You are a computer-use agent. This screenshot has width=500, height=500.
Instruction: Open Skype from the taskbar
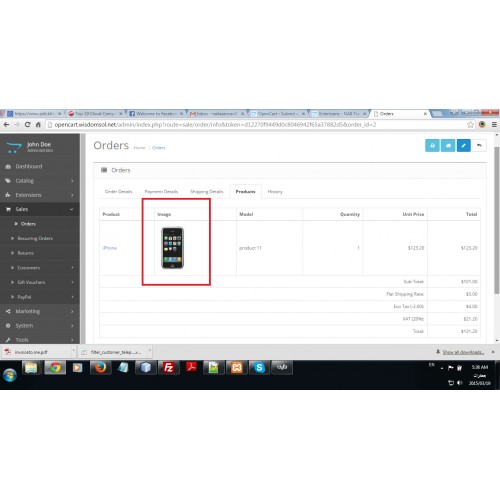259,367
